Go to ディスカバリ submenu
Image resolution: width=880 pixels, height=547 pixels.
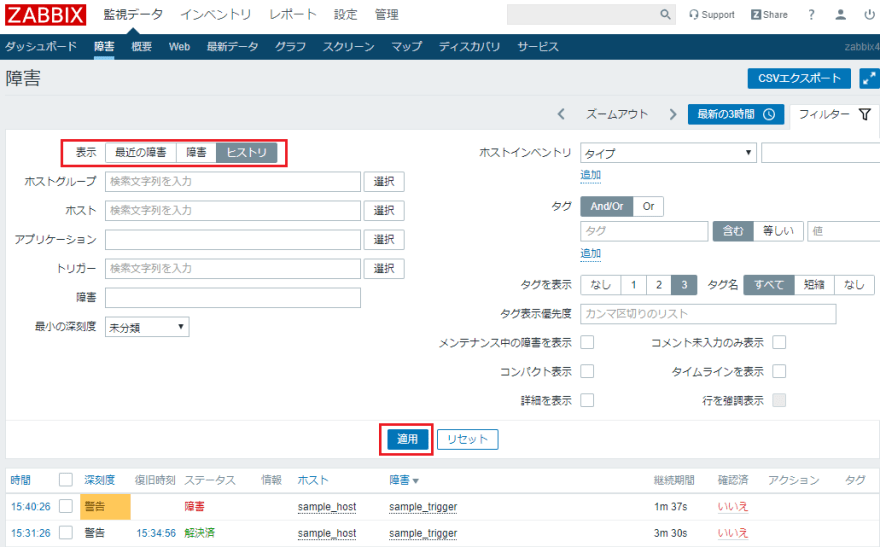point(469,47)
